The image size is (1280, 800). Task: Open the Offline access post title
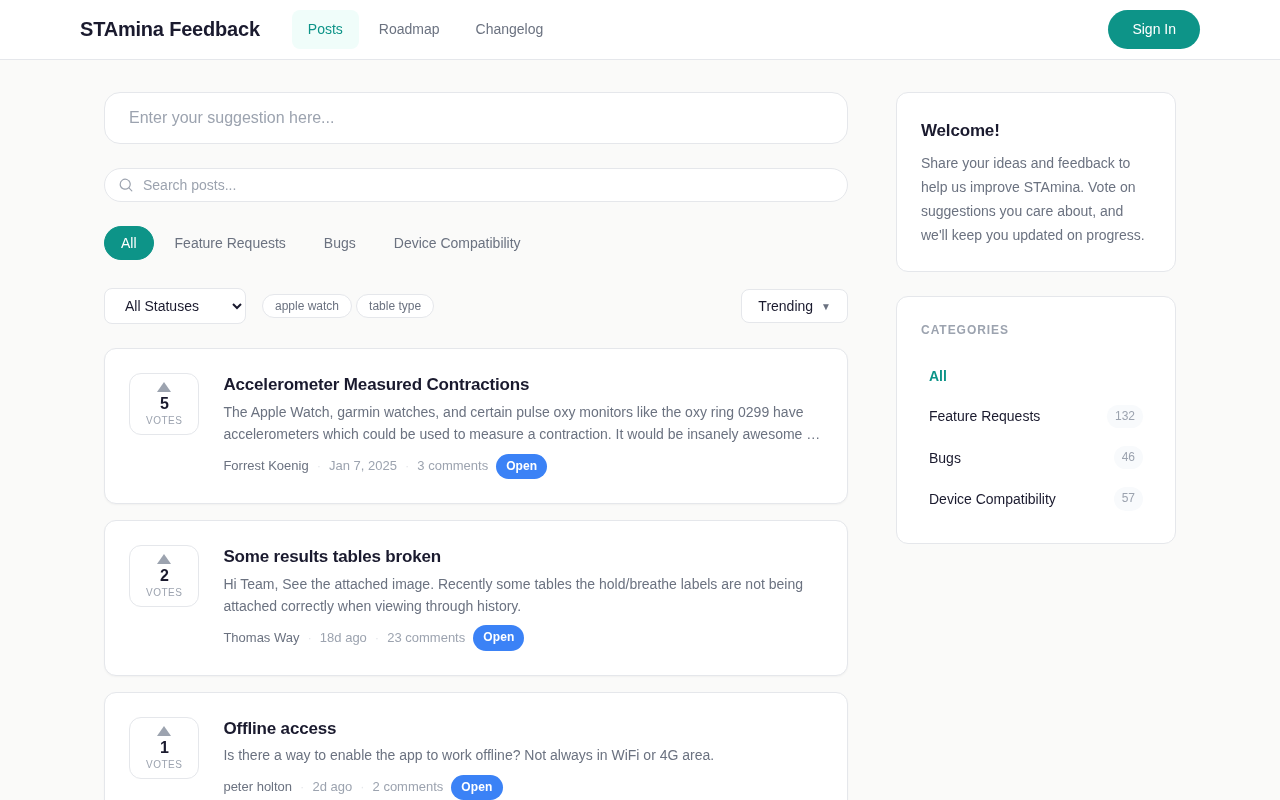click(280, 729)
